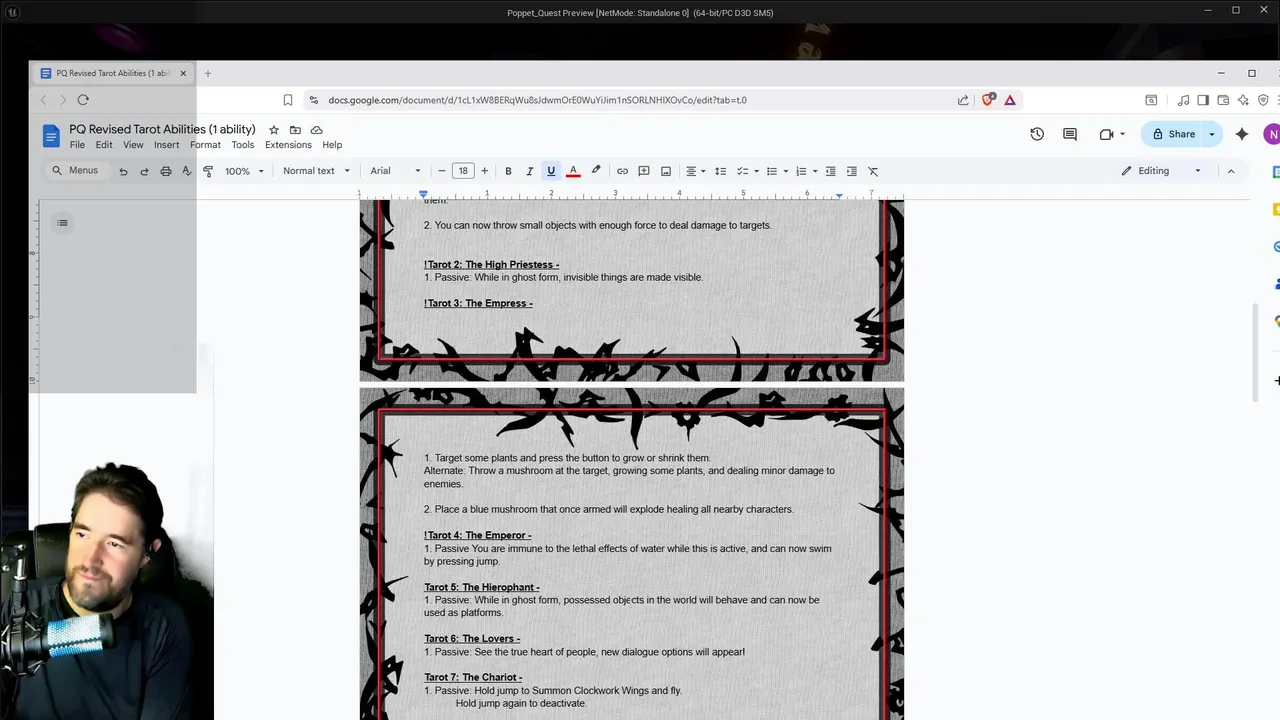Screen dimensions: 1280x720
Task: Show all comments panel
Action: [x=1070, y=134]
